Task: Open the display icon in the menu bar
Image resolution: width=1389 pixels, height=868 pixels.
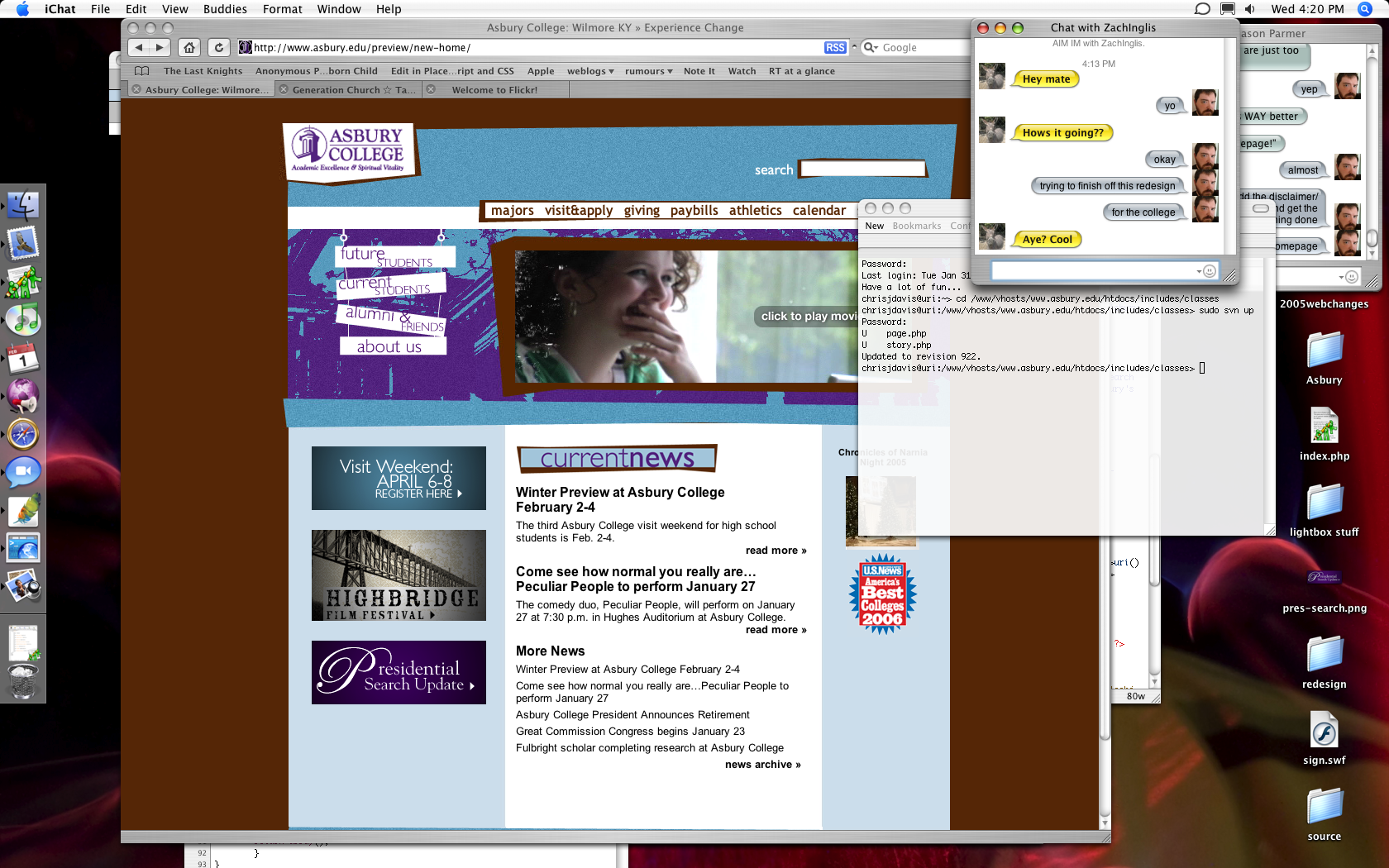Action: tap(1228, 9)
